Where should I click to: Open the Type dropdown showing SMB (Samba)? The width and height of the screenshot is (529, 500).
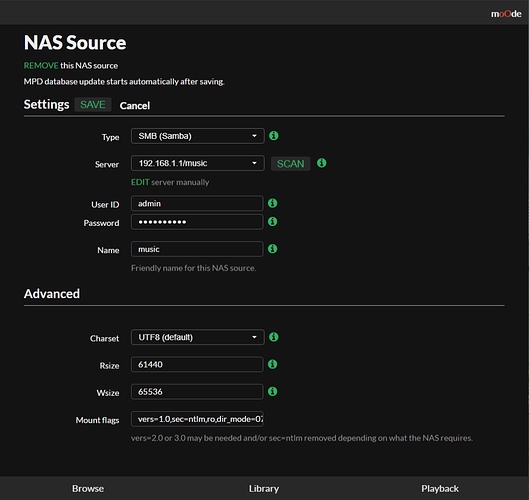pos(198,136)
